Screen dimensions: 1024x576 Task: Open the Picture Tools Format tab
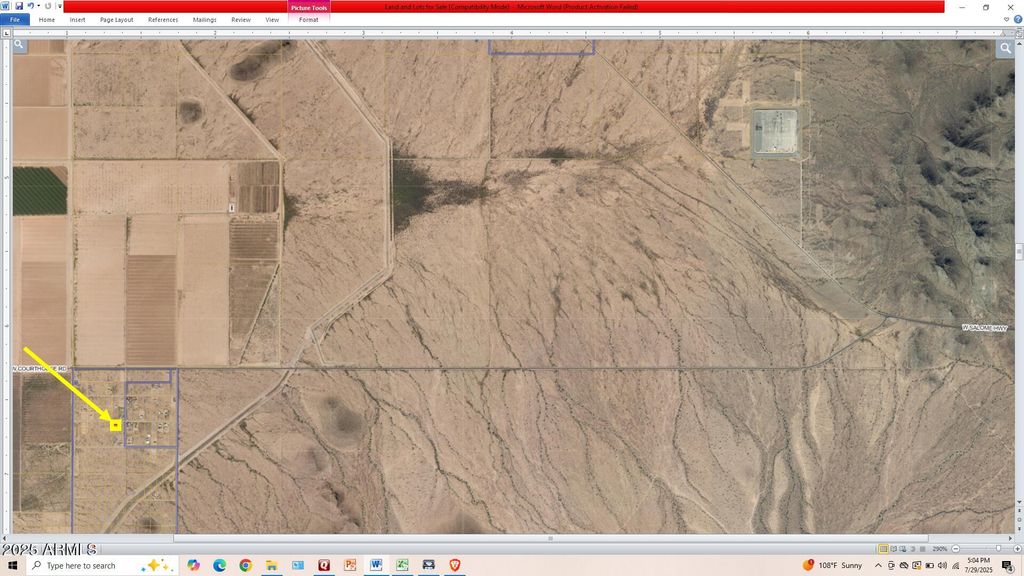tap(308, 19)
